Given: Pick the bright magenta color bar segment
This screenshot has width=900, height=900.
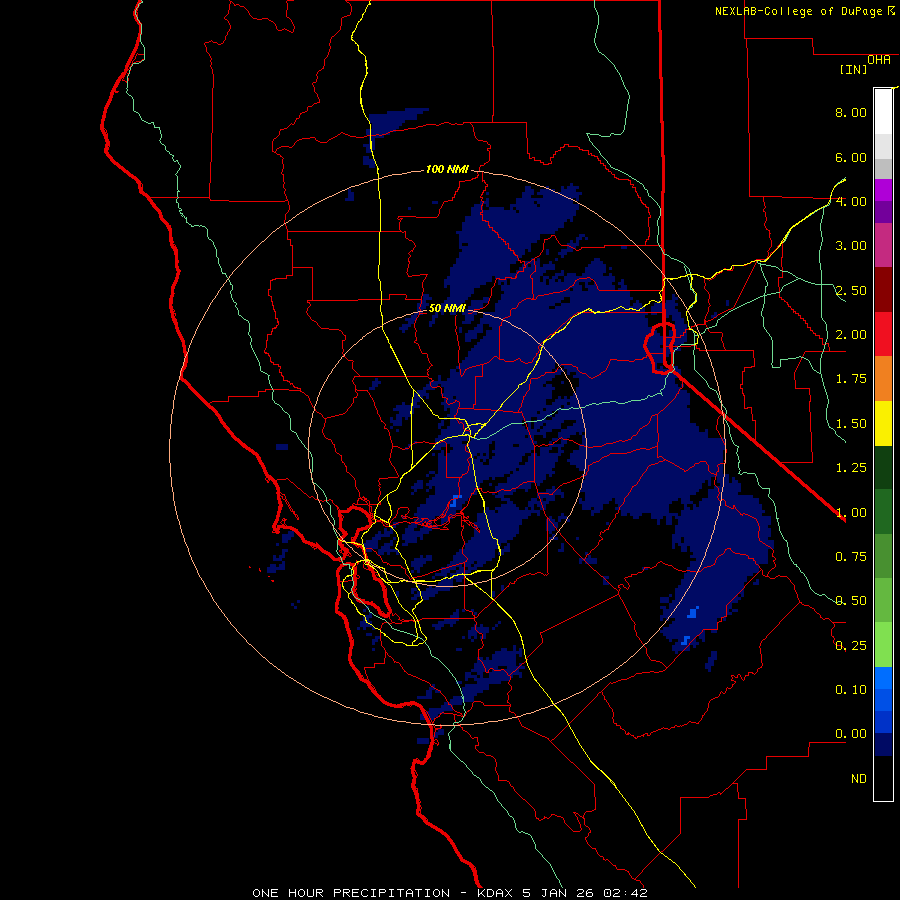Looking at the screenshot, I should pos(883,190).
